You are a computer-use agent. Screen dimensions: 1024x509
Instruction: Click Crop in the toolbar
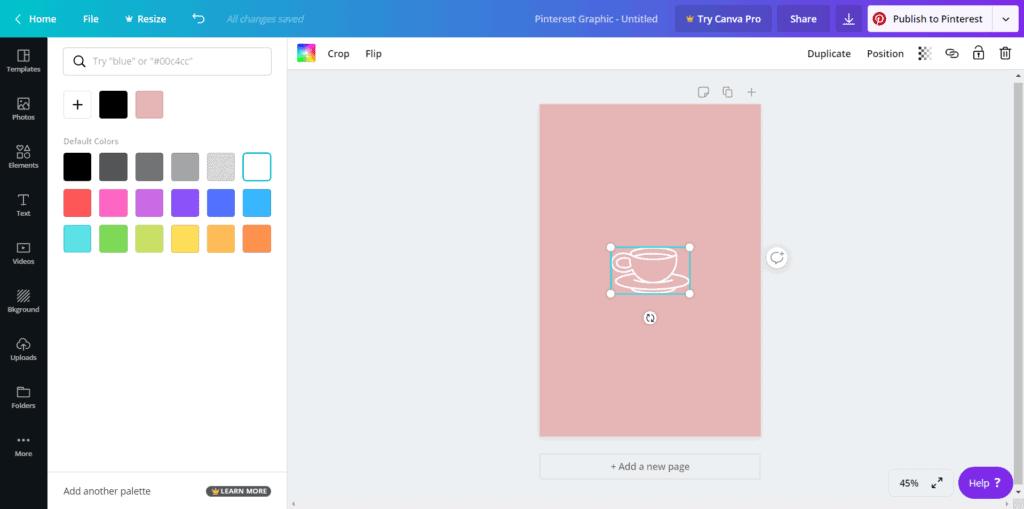tap(338, 54)
